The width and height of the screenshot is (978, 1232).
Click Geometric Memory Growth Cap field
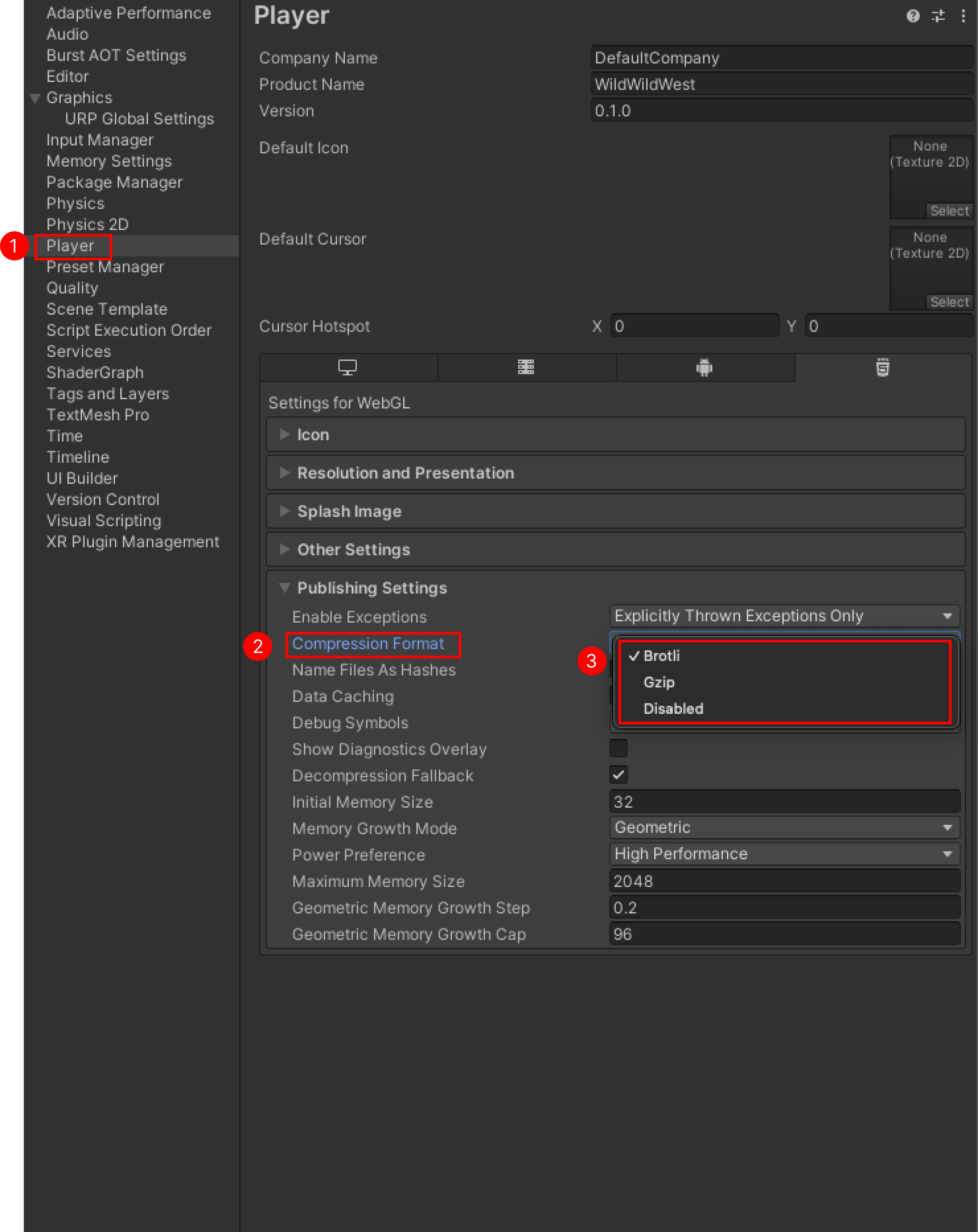[784, 934]
